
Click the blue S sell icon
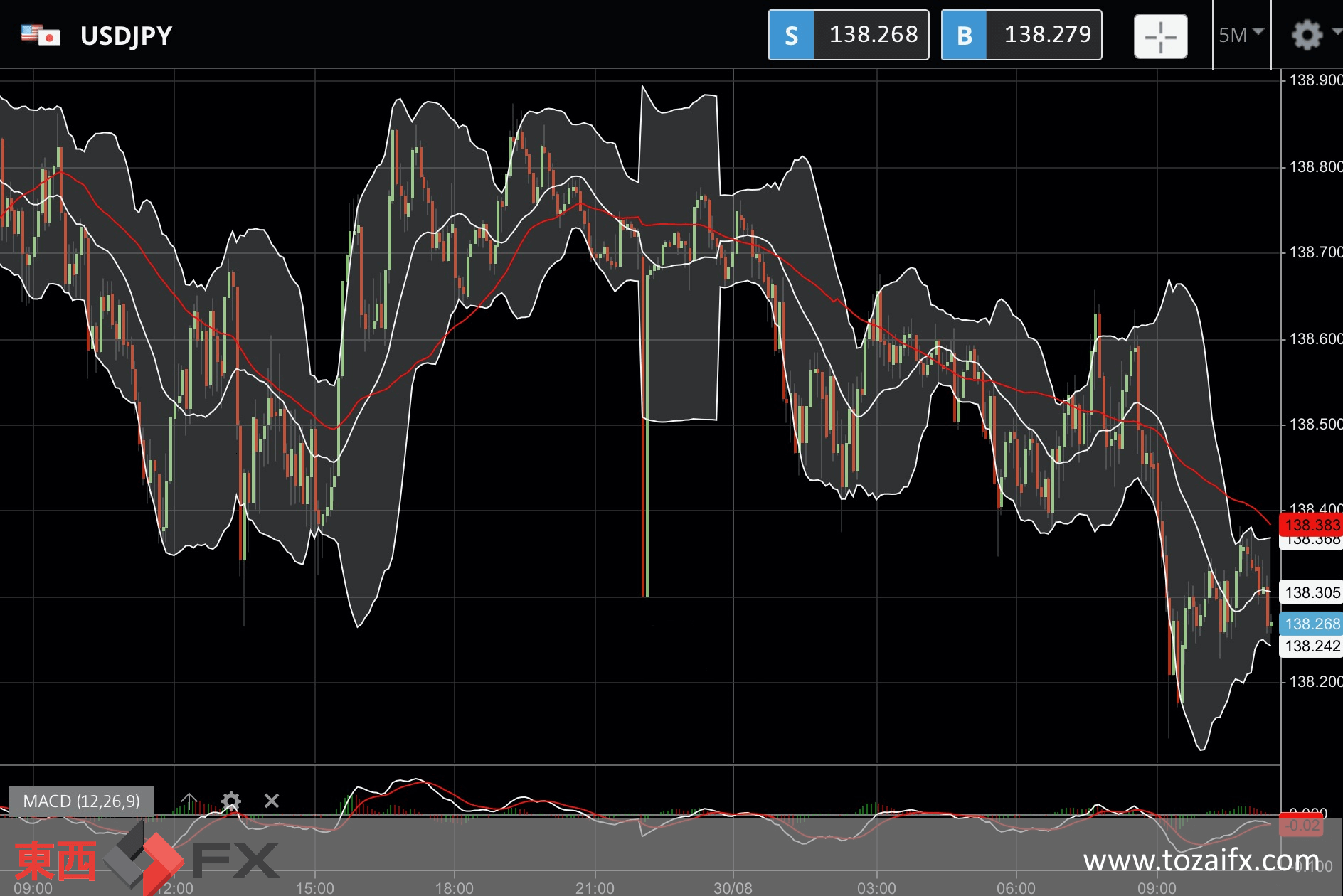click(791, 35)
